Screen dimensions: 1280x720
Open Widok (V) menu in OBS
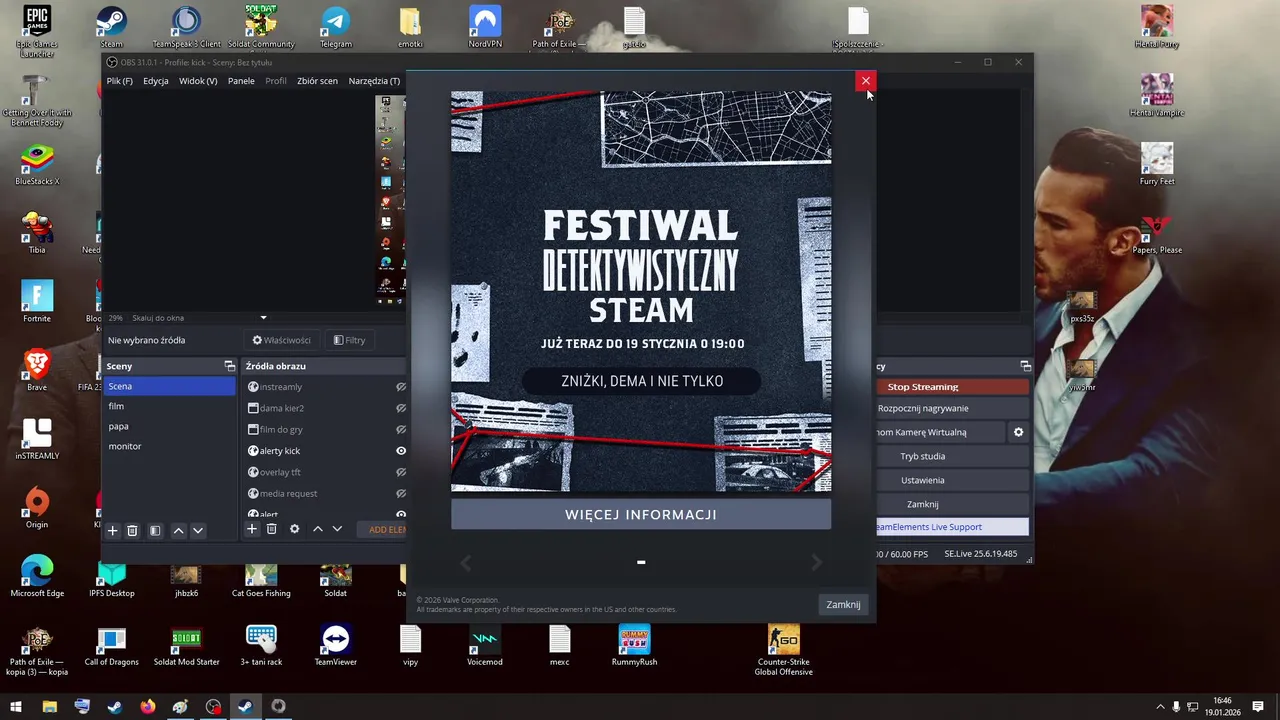pos(198,81)
